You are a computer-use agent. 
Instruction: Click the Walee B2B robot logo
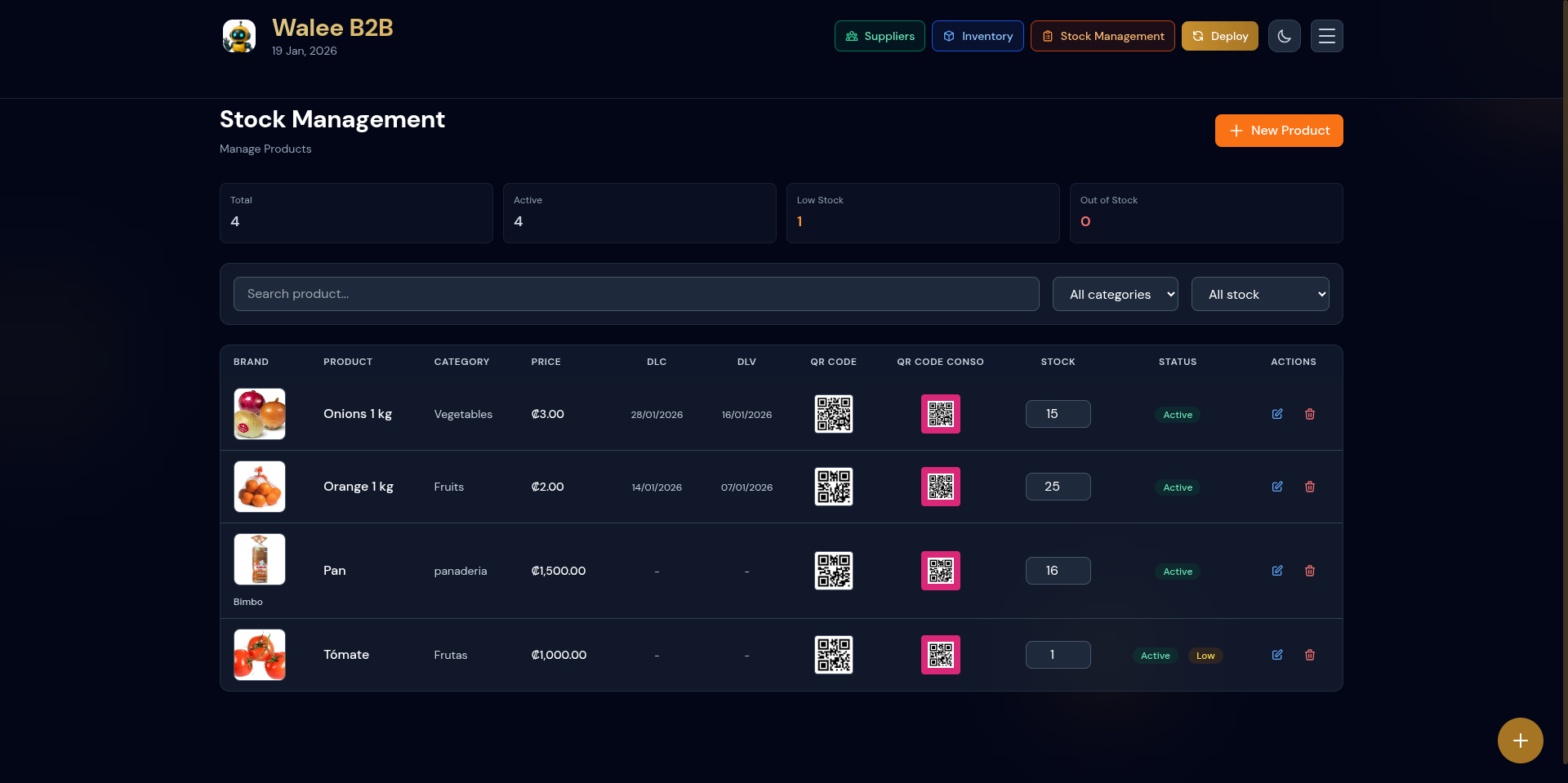[239, 36]
